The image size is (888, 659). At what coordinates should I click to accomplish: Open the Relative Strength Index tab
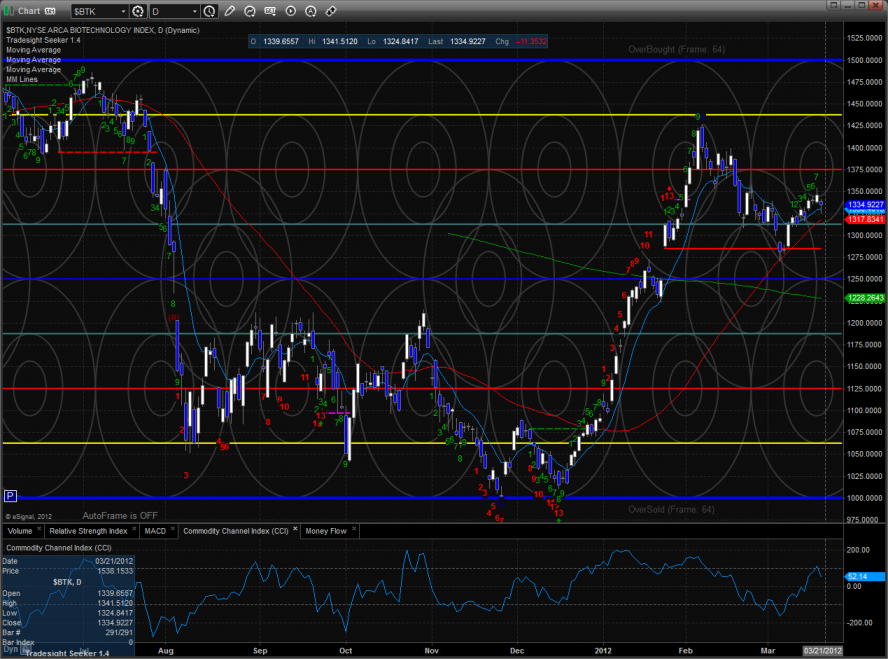click(87, 531)
